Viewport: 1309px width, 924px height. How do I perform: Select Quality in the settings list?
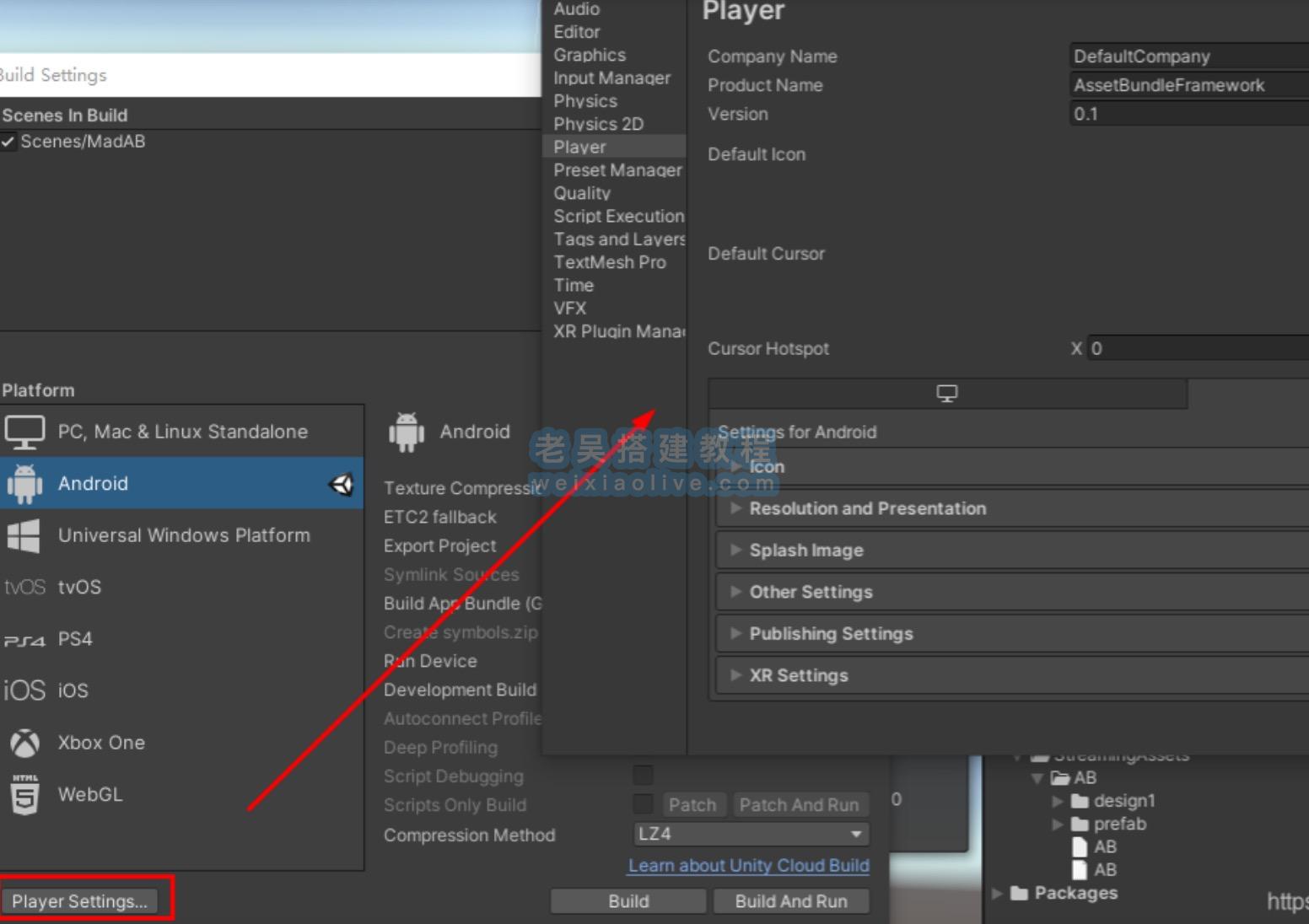tap(582, 193)
